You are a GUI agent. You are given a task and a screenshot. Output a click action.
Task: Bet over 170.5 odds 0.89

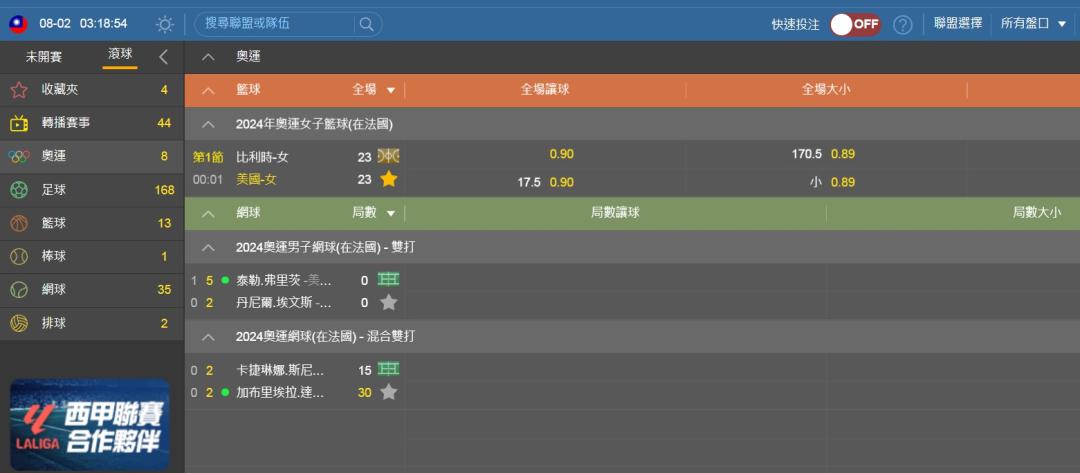(x=842, y=154)
